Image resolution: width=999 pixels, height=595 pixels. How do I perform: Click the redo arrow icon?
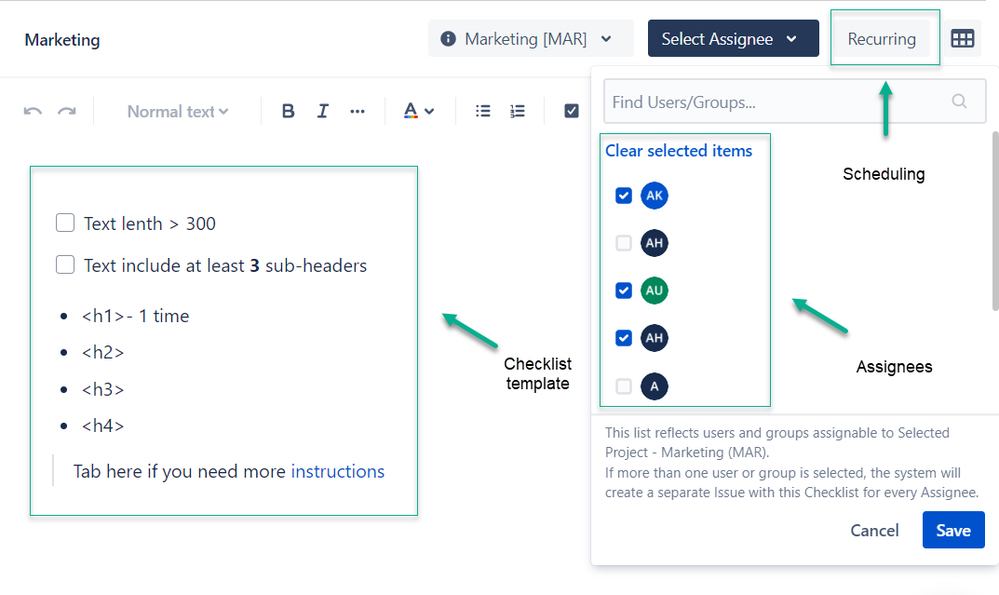point(66,111)
